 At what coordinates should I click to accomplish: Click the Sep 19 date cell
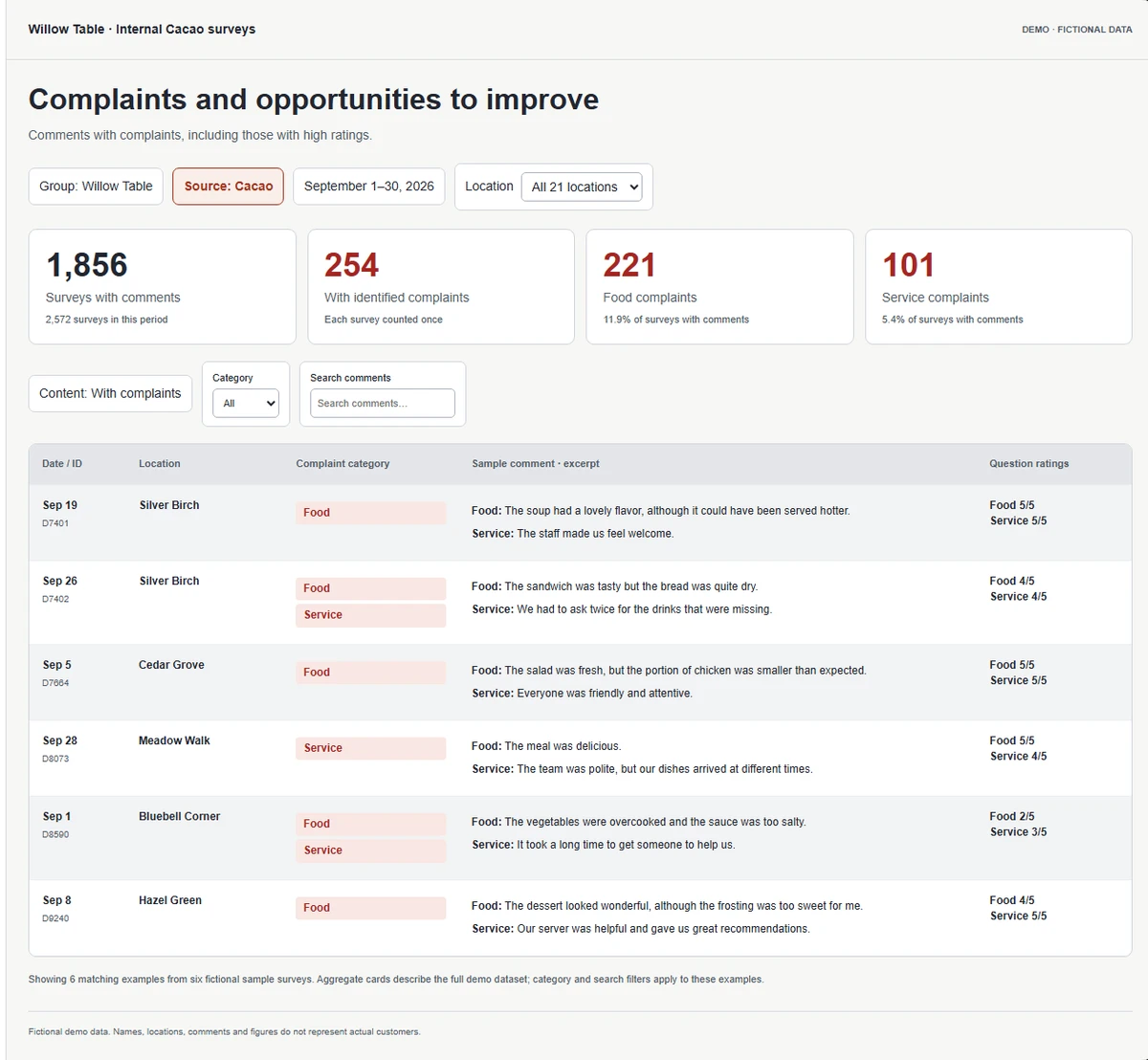[60, 505]
